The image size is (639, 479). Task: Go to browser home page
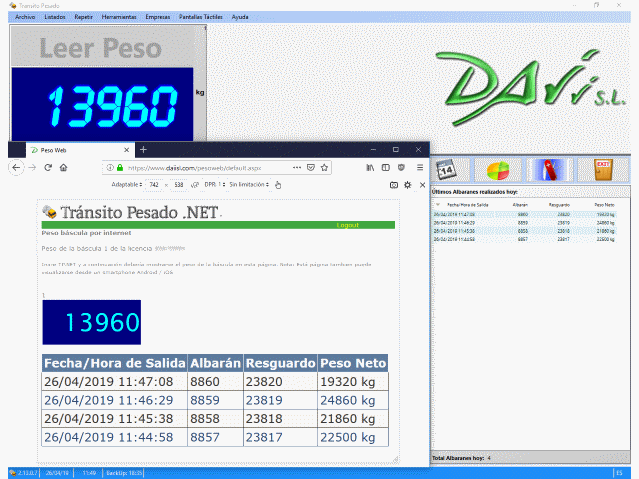tap(64, 168)
